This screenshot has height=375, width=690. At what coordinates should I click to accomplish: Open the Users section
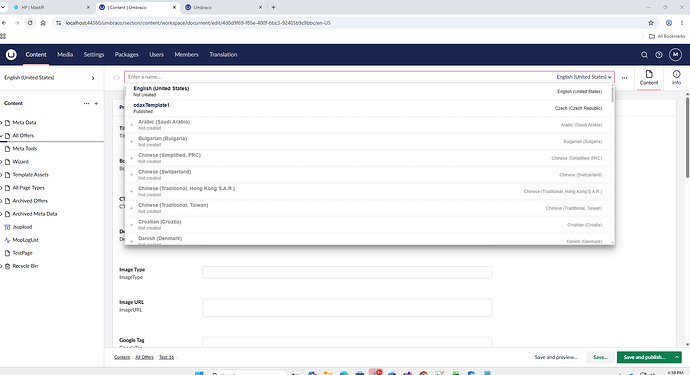(156, 55)
